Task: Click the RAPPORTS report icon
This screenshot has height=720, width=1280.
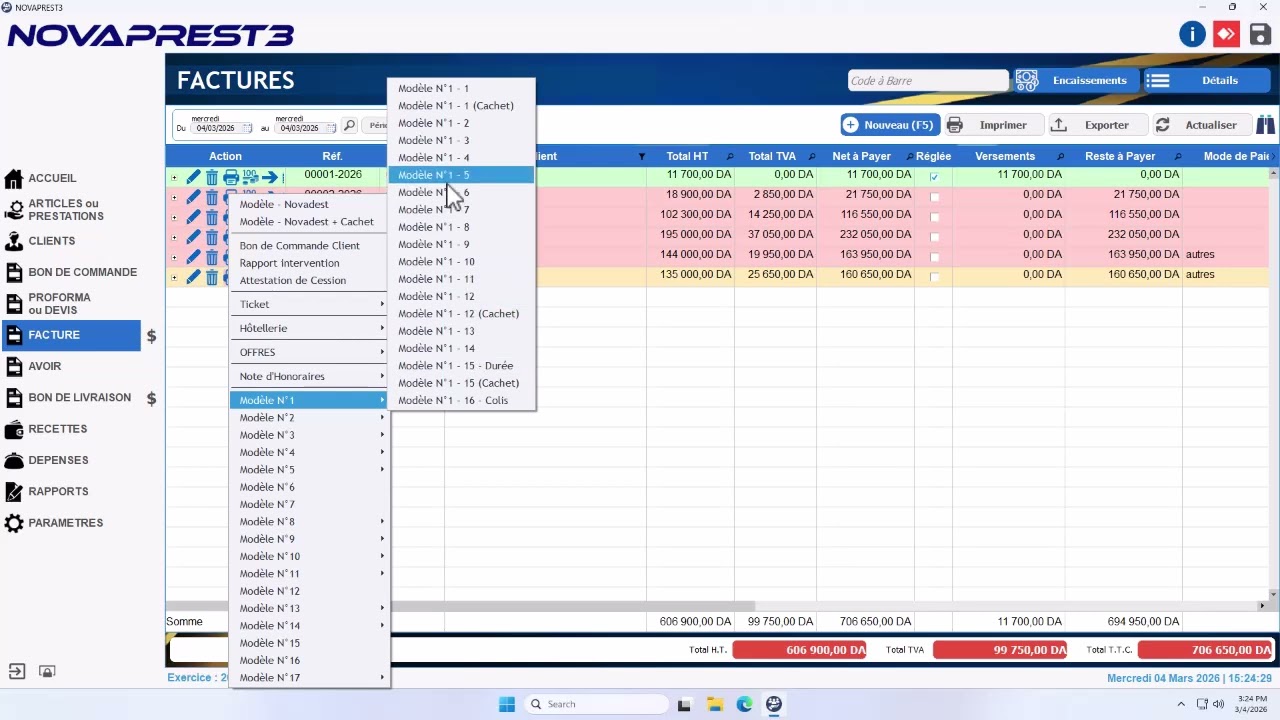Action: tap(13, 492)
